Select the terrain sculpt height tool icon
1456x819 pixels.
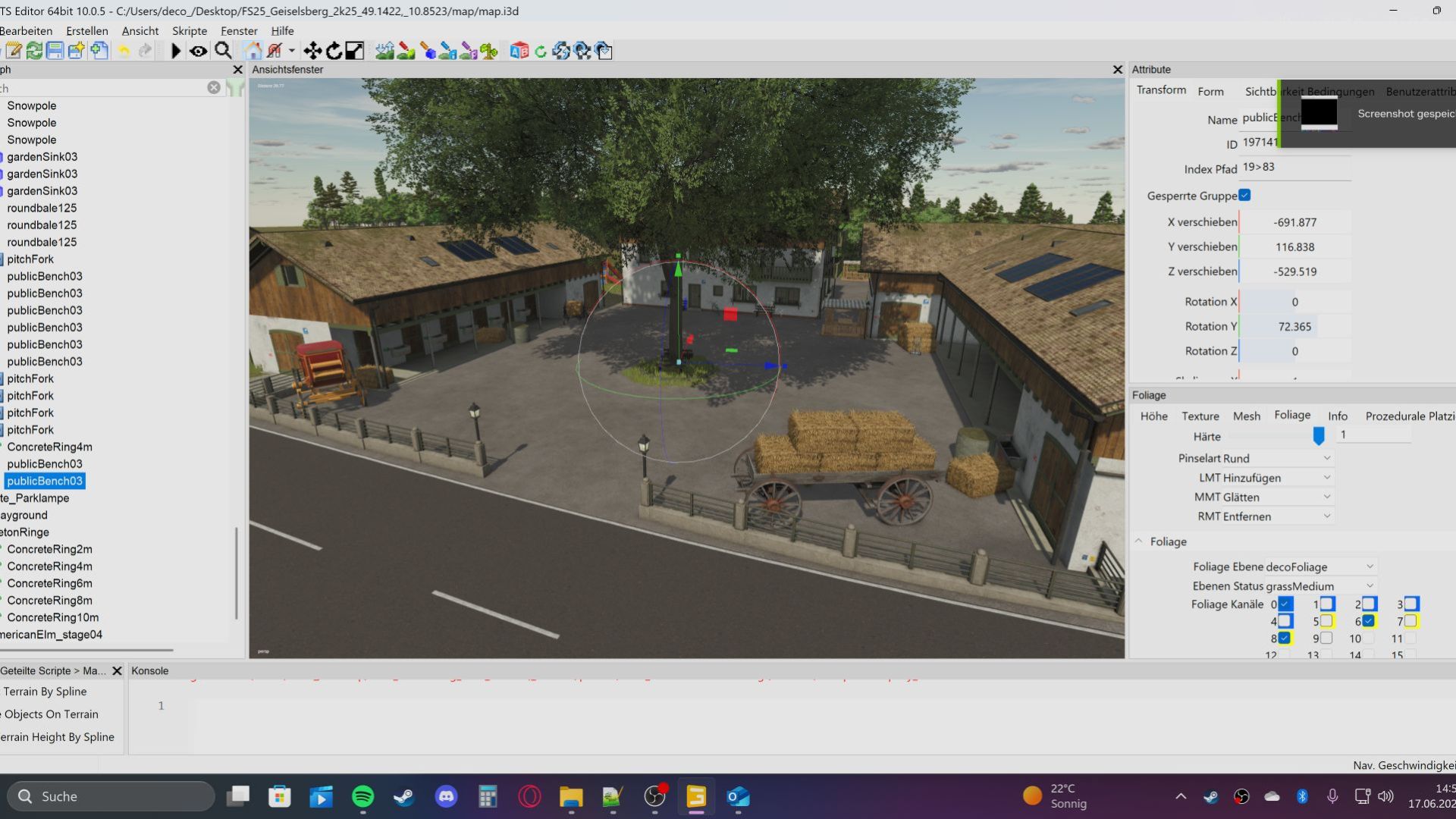[x=384, y=51]
